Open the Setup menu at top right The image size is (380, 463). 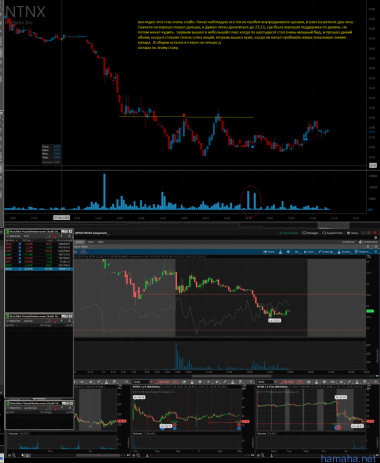(352, 233)
